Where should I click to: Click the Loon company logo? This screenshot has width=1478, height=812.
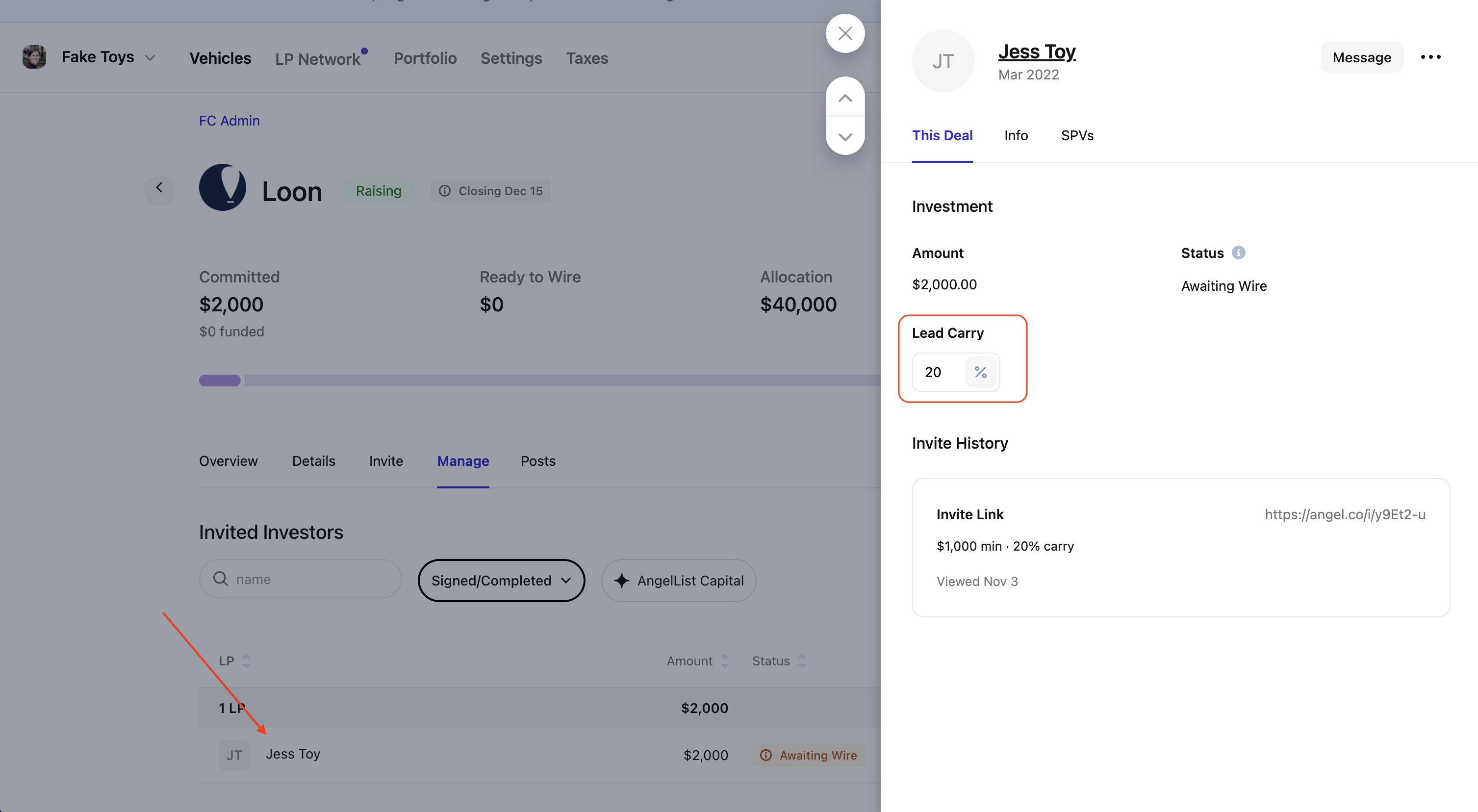pos(223,188)
